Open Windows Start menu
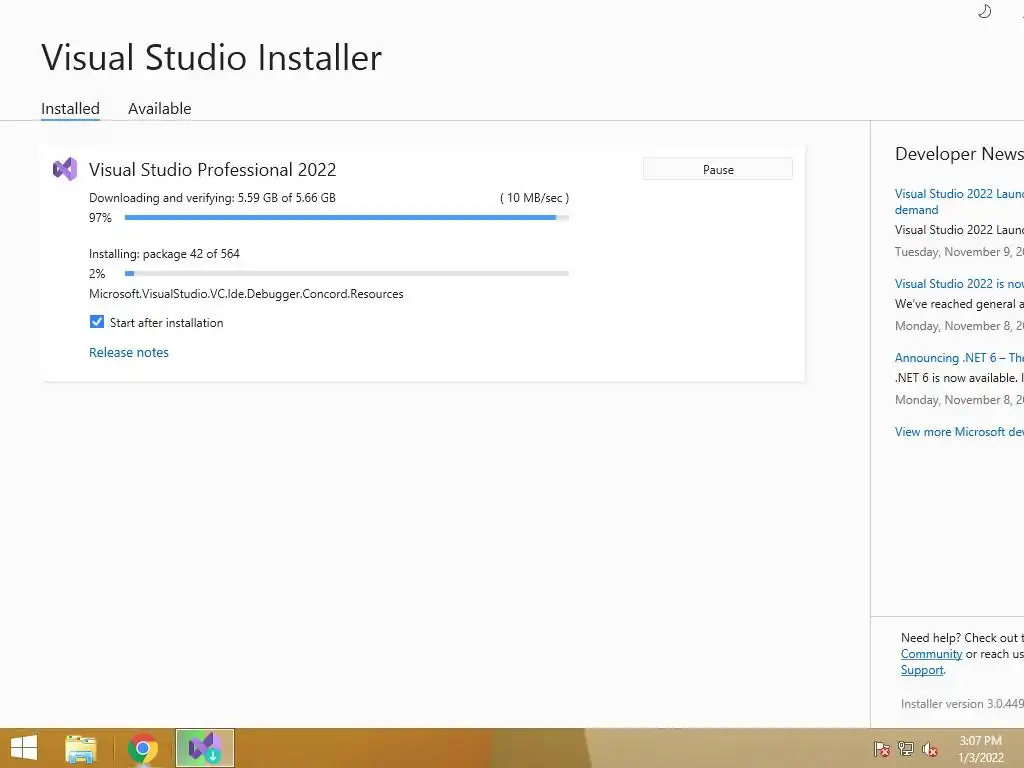The height and width of the screenshot is (768, 1024). click(x=24, y=748)
